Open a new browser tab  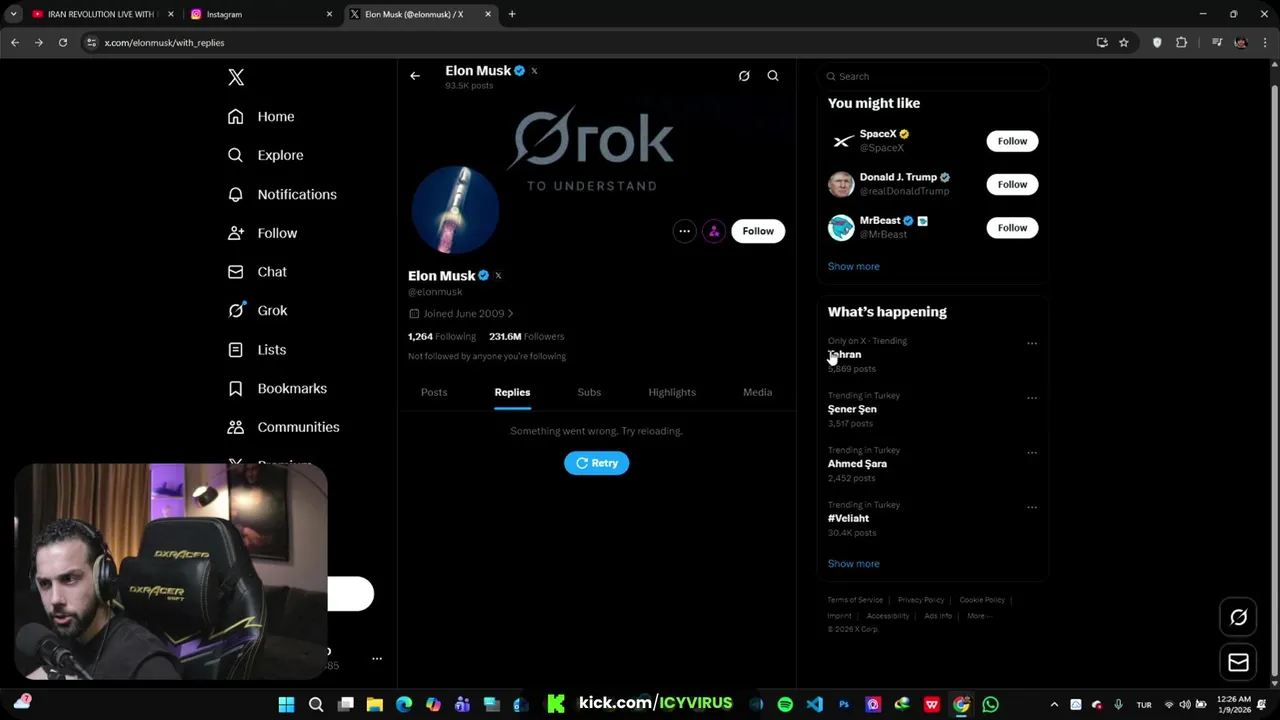tap(512, 14)
